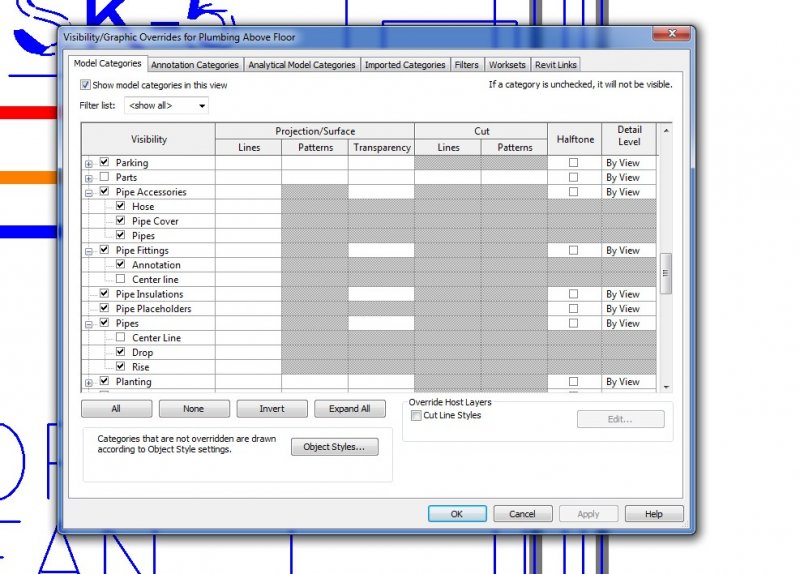Uncheck the Hose subcategory

click(120, 206)
